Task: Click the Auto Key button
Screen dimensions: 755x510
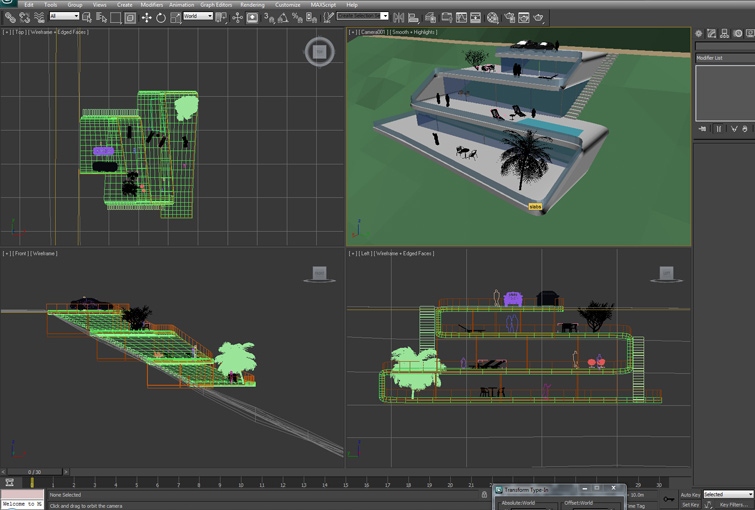Action: [690, 494]
